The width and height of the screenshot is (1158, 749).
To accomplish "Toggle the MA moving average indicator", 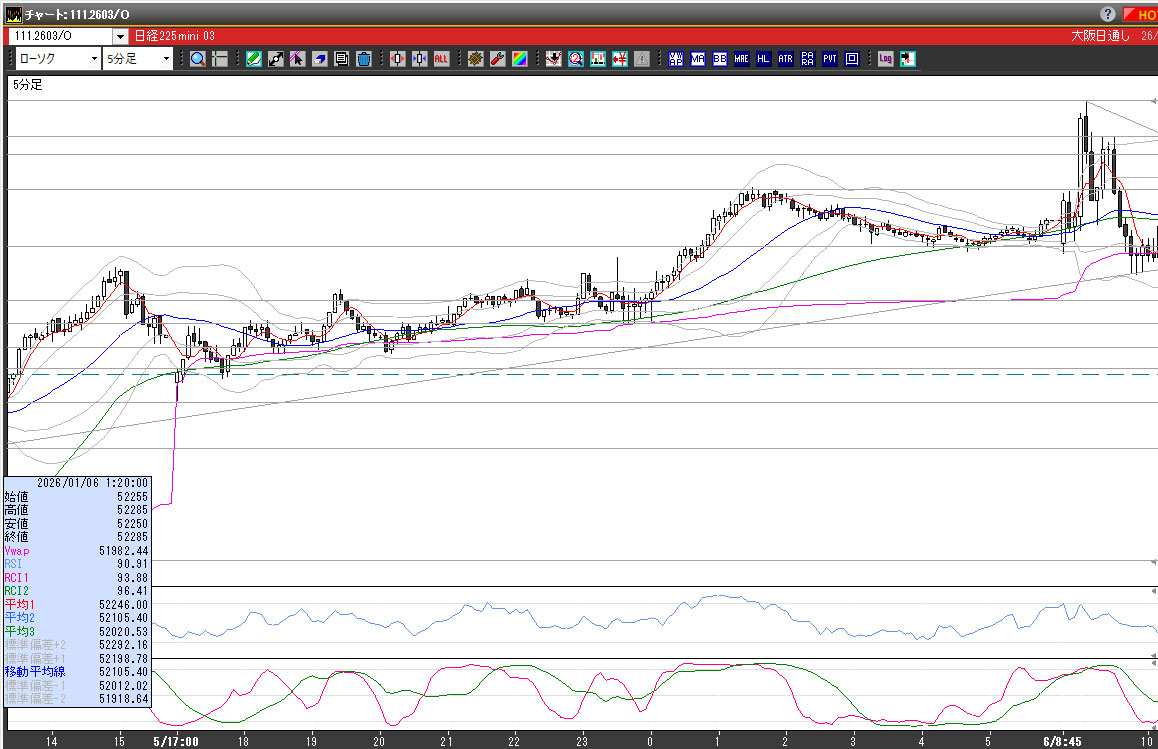I will tap(698, 59).
